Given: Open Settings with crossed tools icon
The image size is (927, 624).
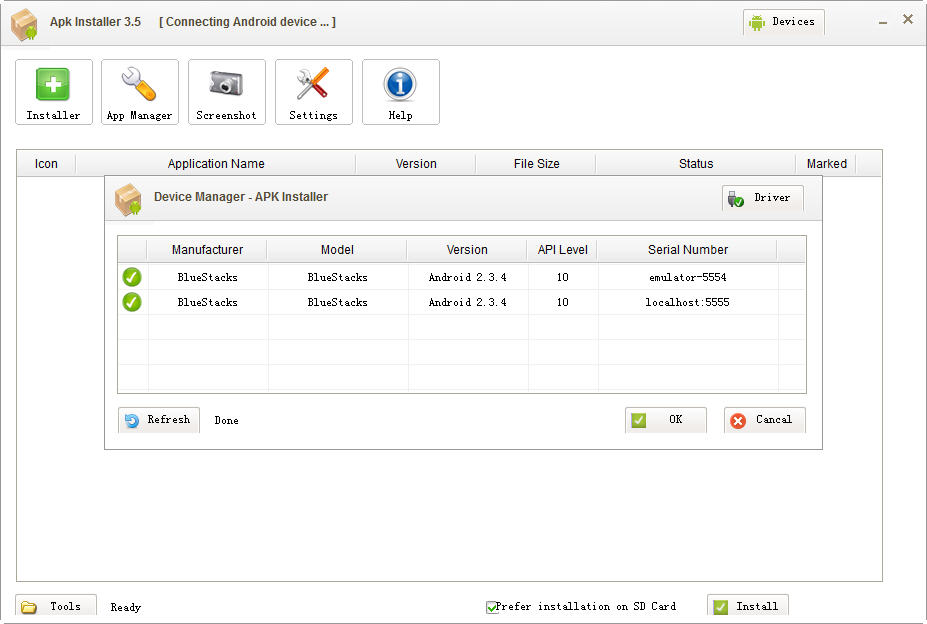Looking at the screenshot, I should (x=313, y=91).
